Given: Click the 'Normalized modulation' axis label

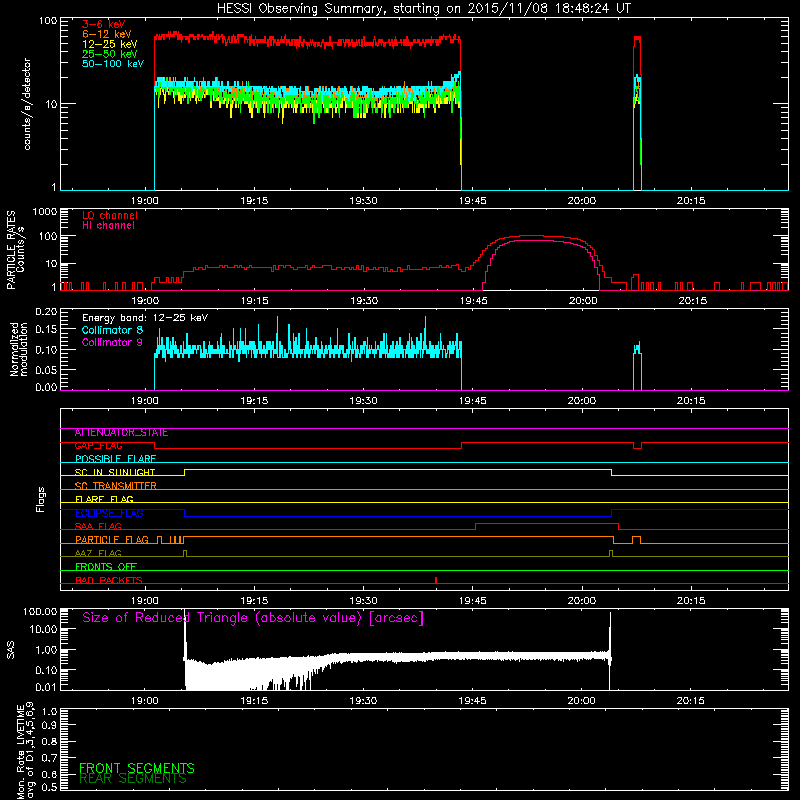Looking at the screenshot, I should pyautogui.click(x=18, y=349).
